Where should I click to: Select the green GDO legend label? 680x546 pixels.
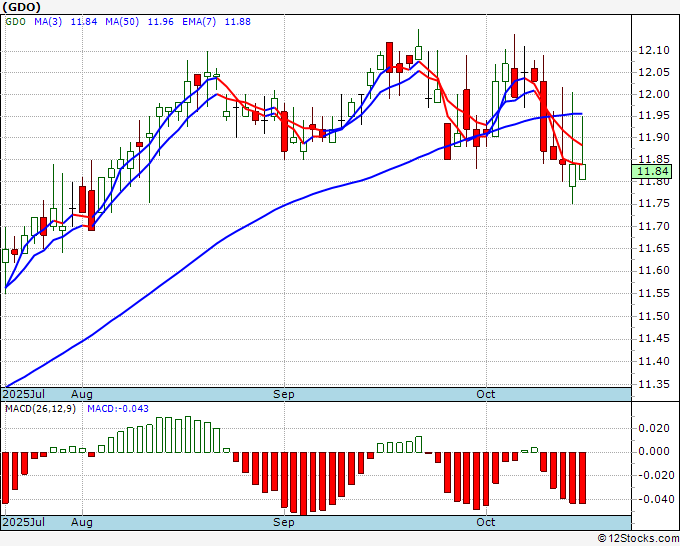(16, 22)
